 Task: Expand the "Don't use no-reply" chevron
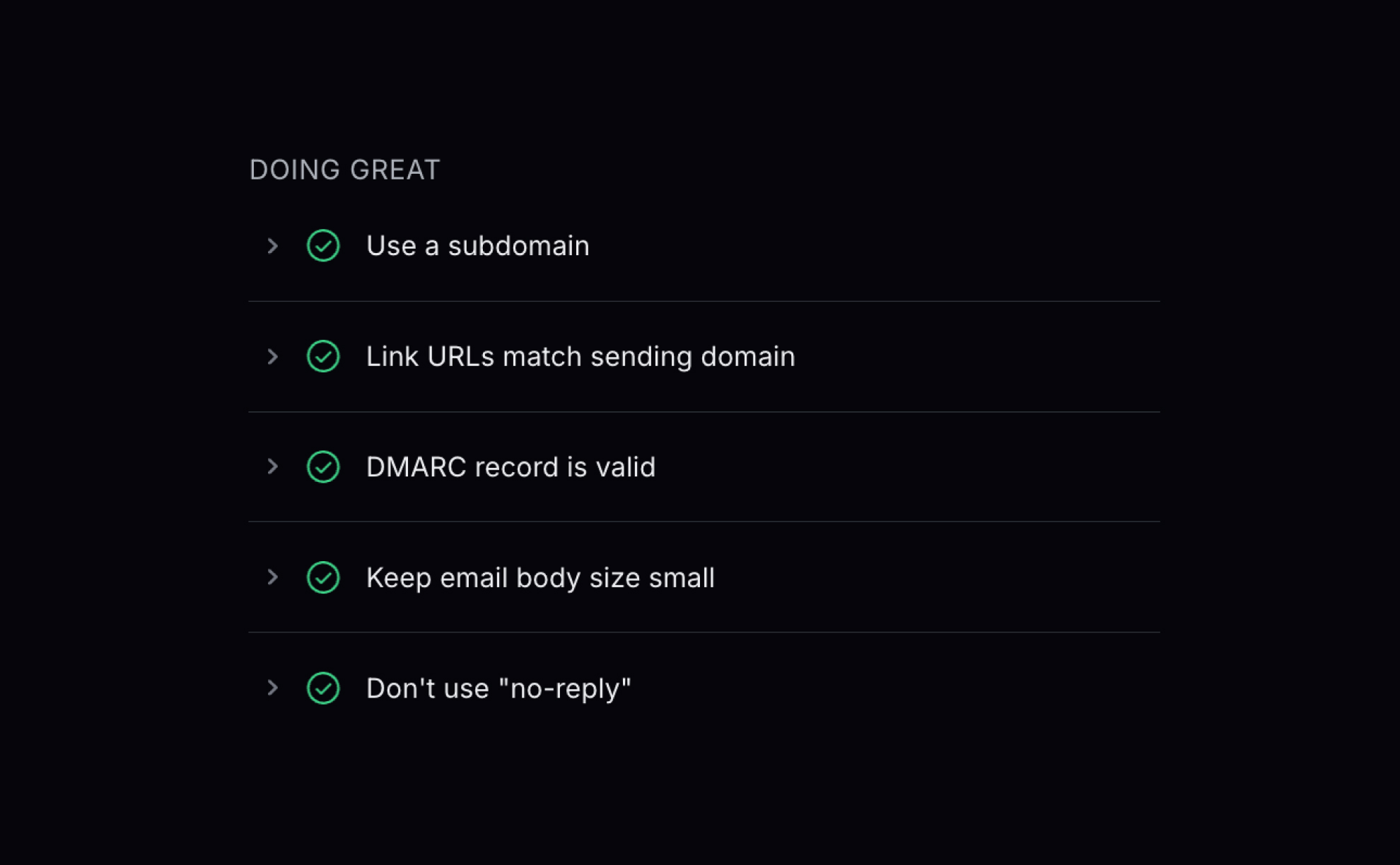pyautogui.click(x=273, y=688)
